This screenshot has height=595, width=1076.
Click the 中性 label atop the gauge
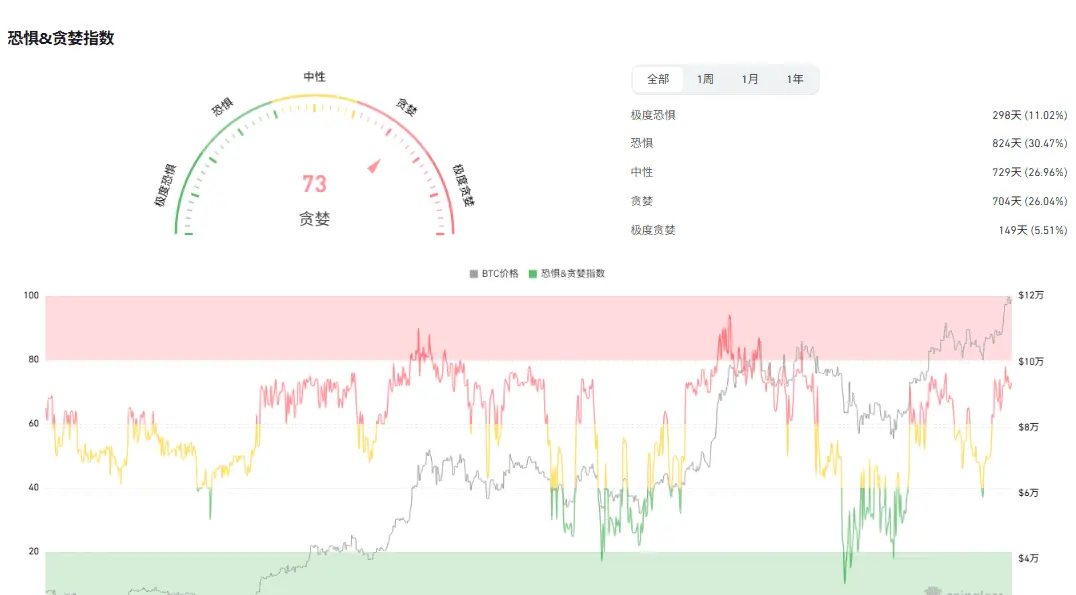click(314, 77)
